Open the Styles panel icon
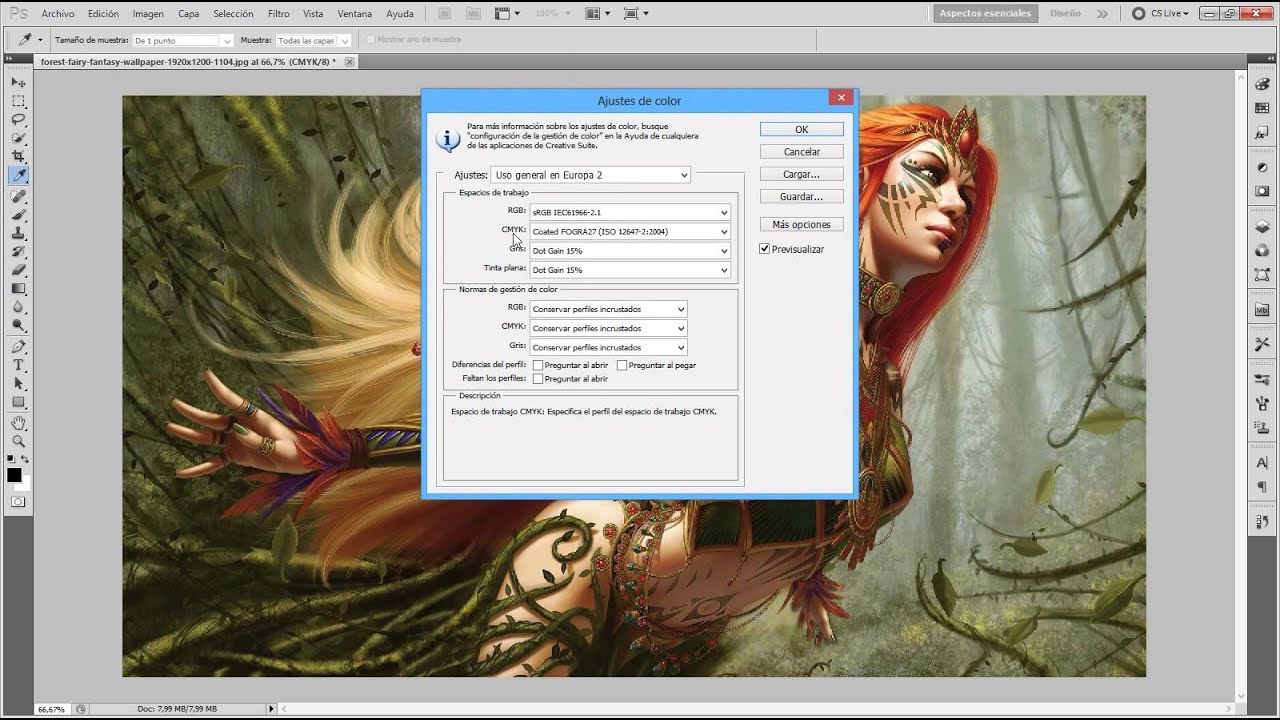 click(1262, 132)
